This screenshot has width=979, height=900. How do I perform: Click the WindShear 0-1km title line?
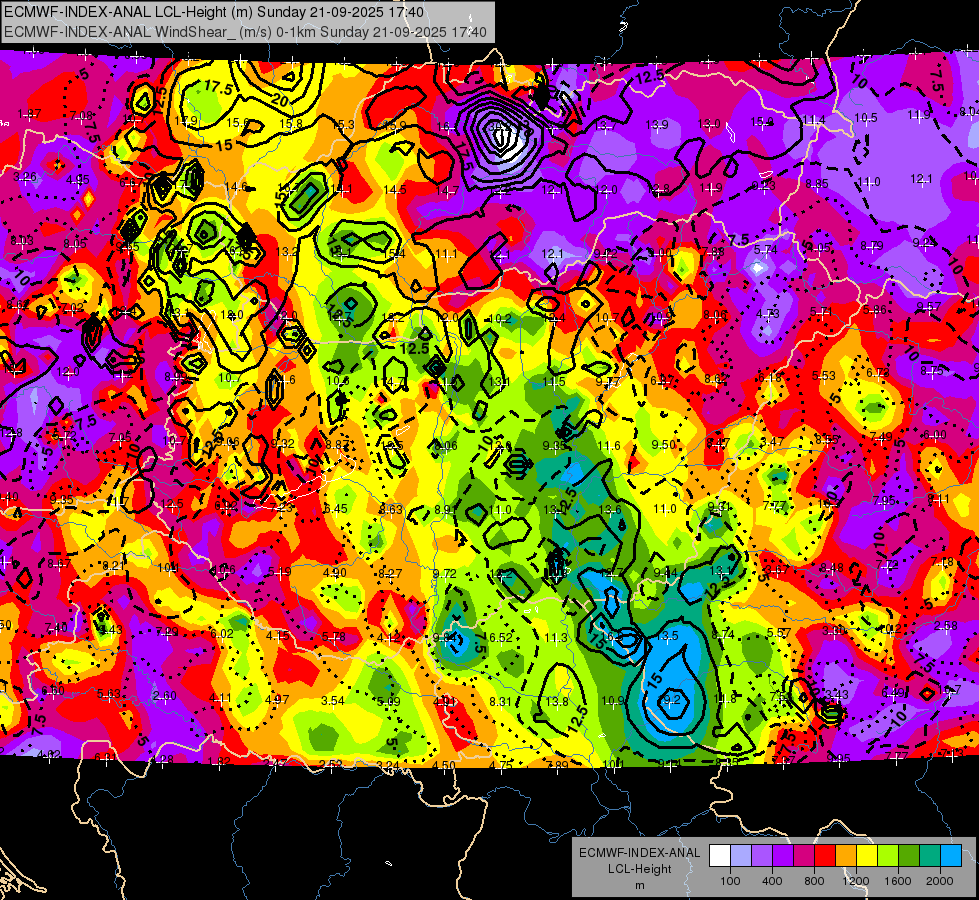tap(245, 32)
